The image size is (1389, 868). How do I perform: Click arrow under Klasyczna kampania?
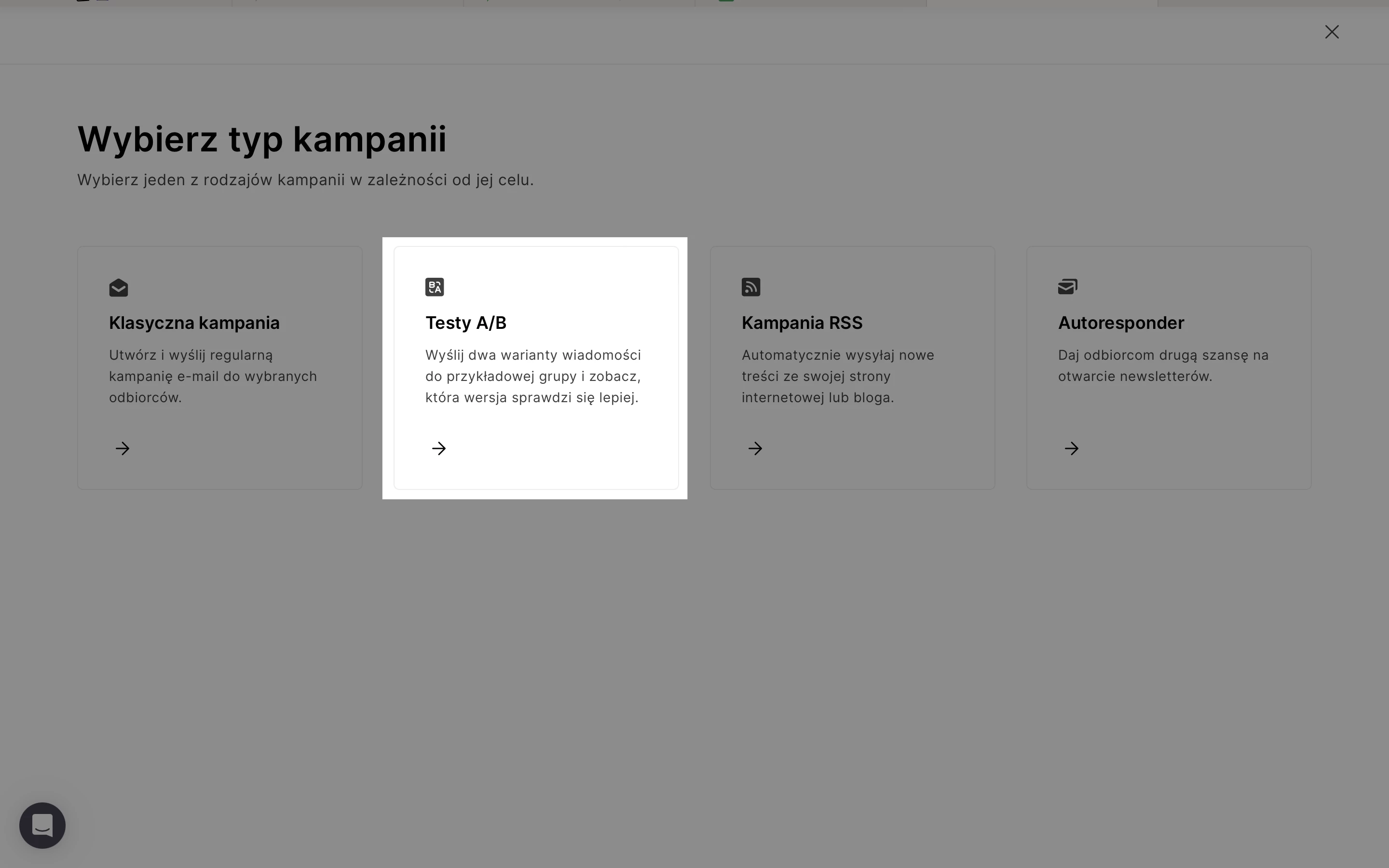(122, 448)
